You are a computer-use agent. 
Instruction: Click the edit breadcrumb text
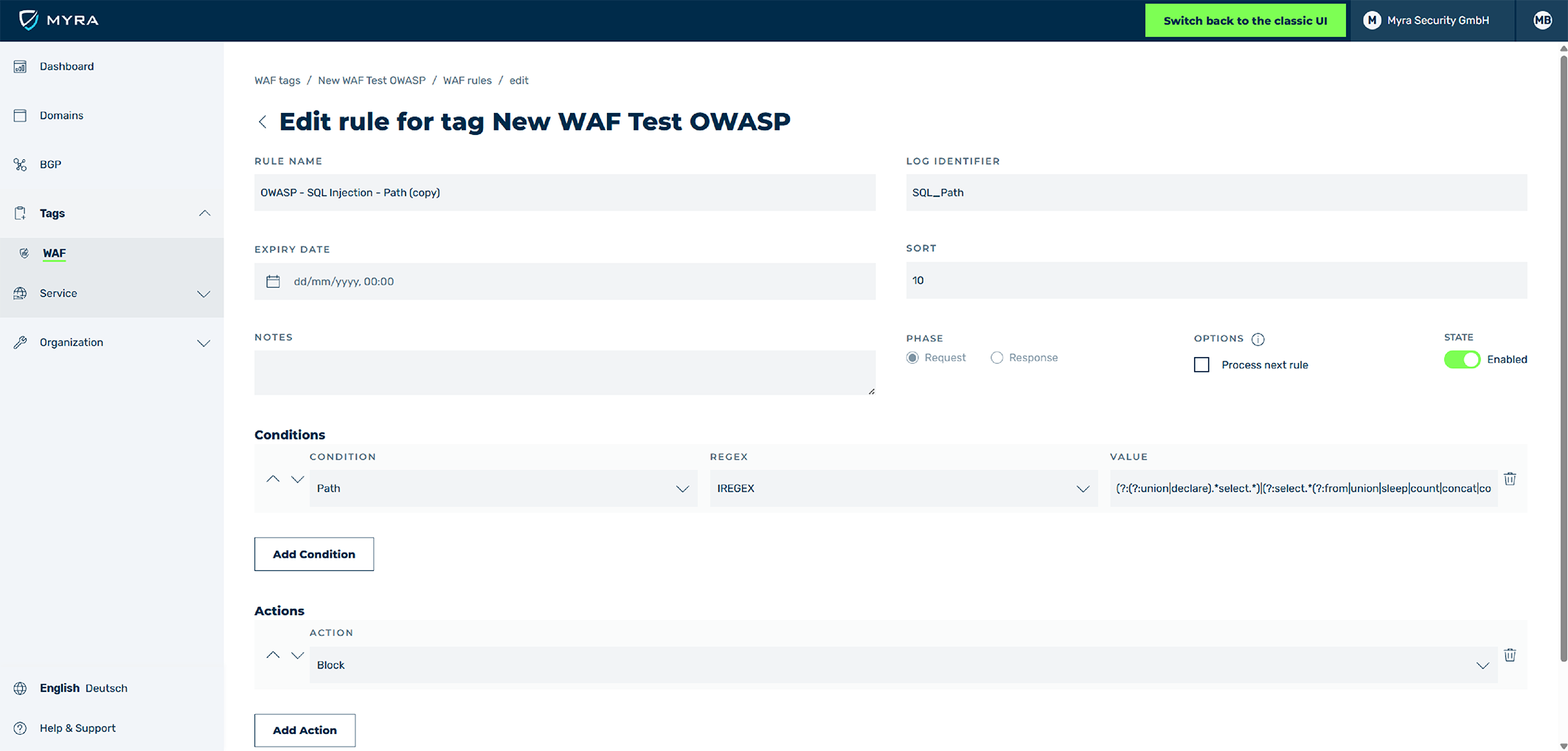(518, 80)
